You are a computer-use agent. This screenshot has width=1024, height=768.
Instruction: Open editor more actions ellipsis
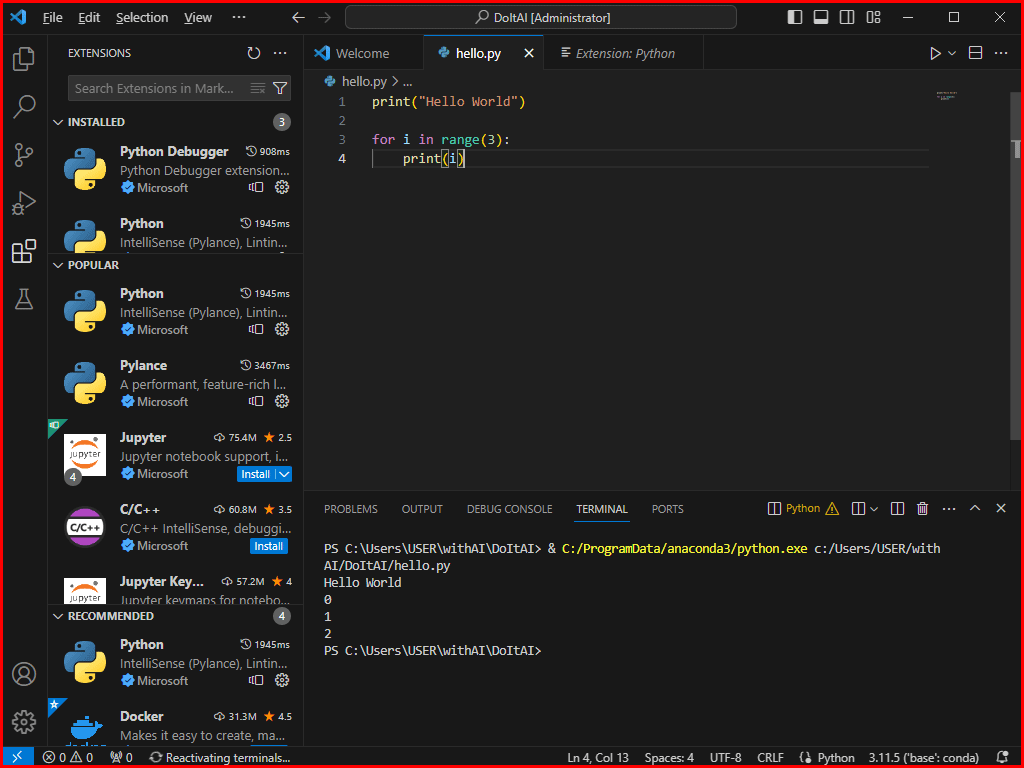pyautogui.click(x=1001, y=53)
